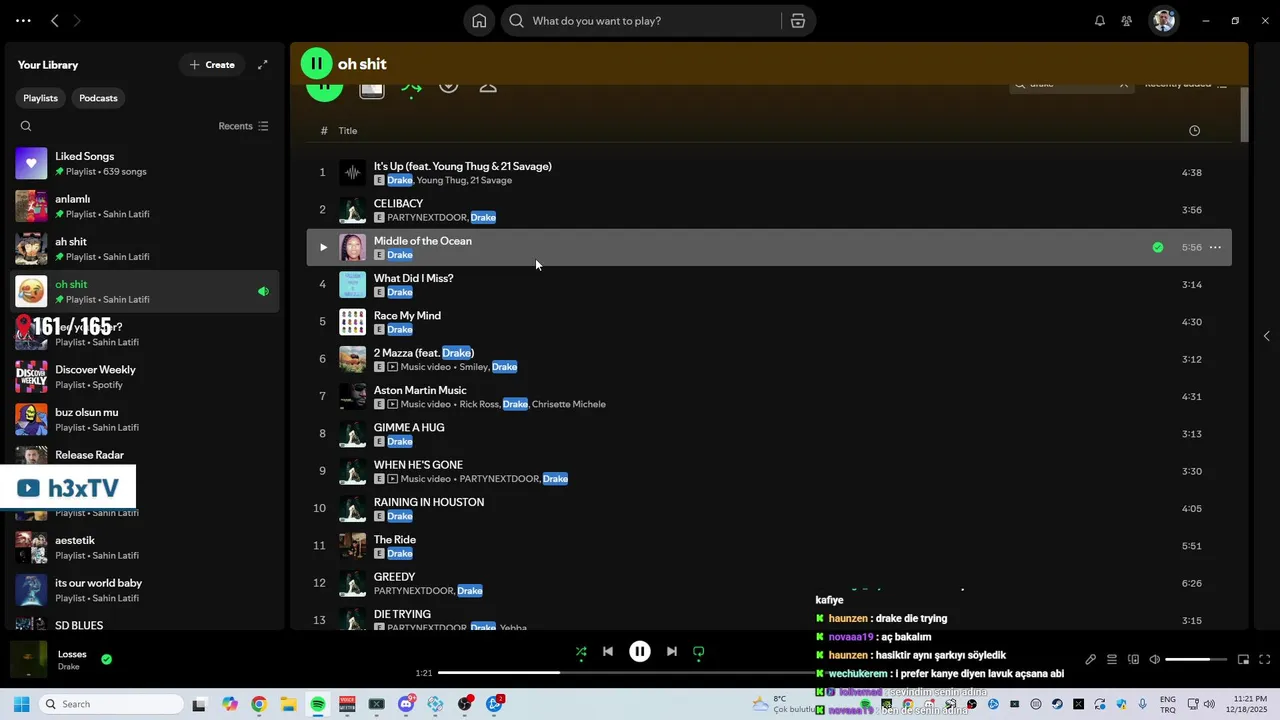Open the Liked Songs playlist
Screen dimensions: 1280x720
[x=145, y=163]
